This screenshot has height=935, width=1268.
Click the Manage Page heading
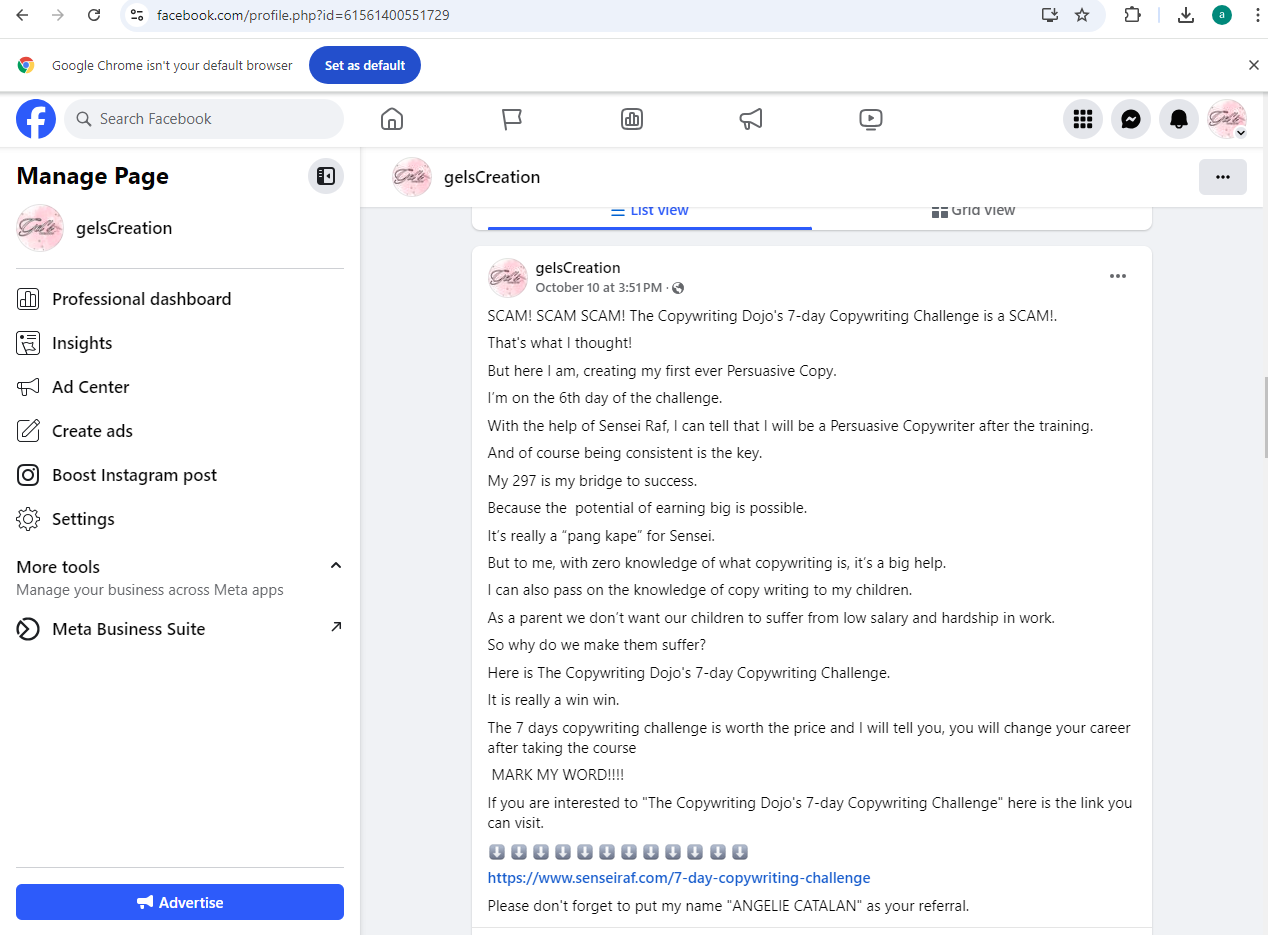(92, 176)
